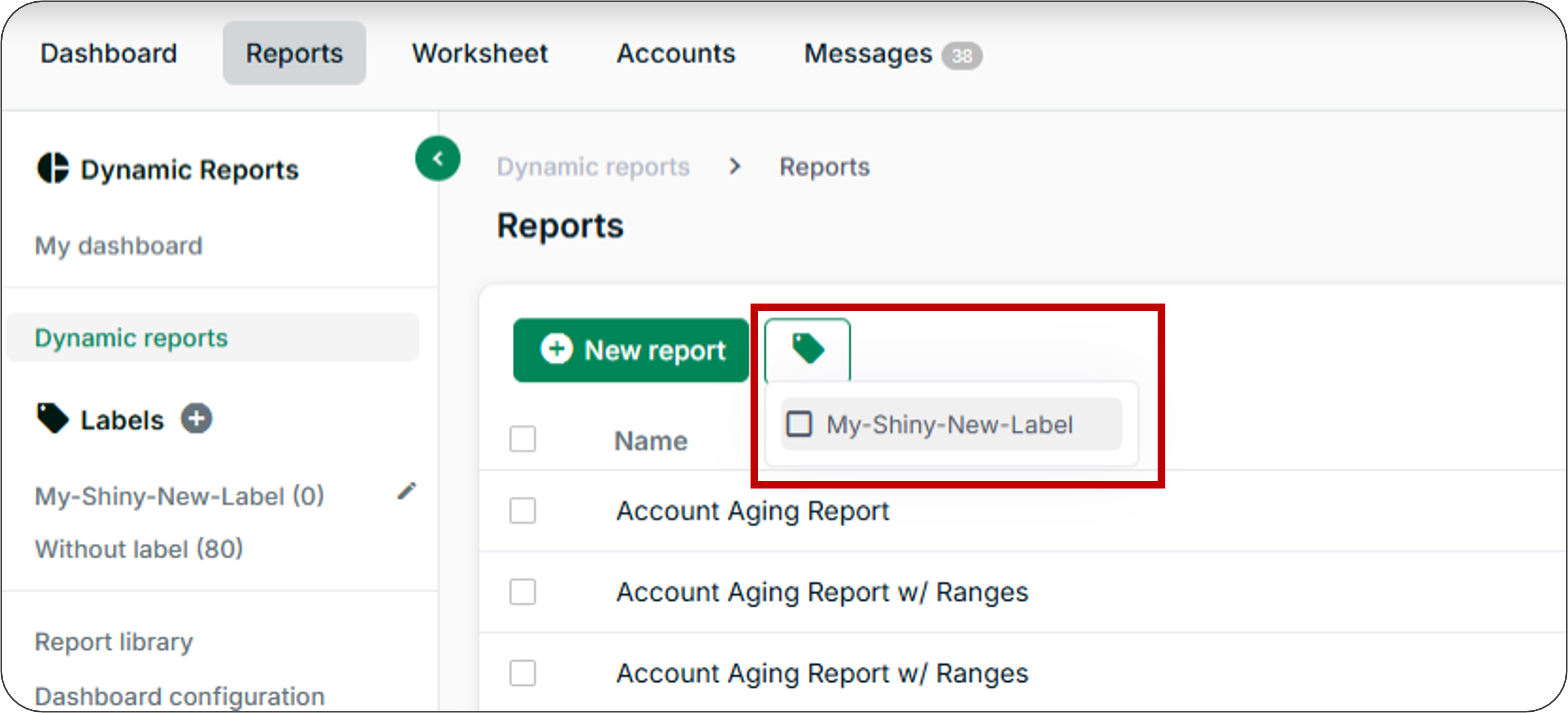The width and height of the screenshot is (1568, 713).
Task: Click the tag icon beside the Labels heading
Action: [52, 418]
